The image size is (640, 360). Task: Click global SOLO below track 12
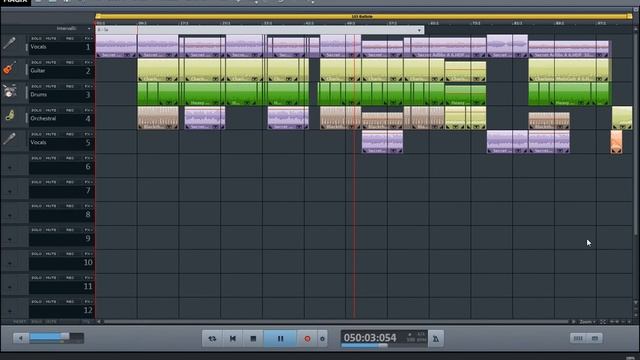[x=36, y=322]
